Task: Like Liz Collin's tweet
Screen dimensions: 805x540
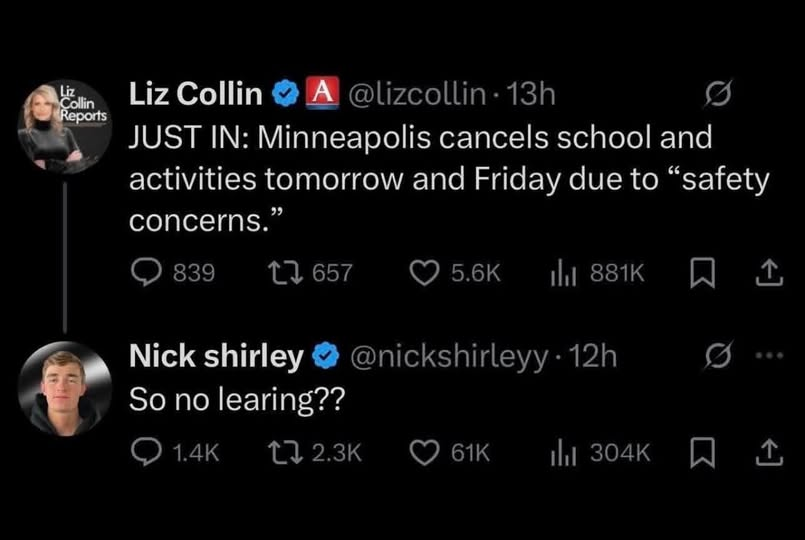Action: click(426, 272)
